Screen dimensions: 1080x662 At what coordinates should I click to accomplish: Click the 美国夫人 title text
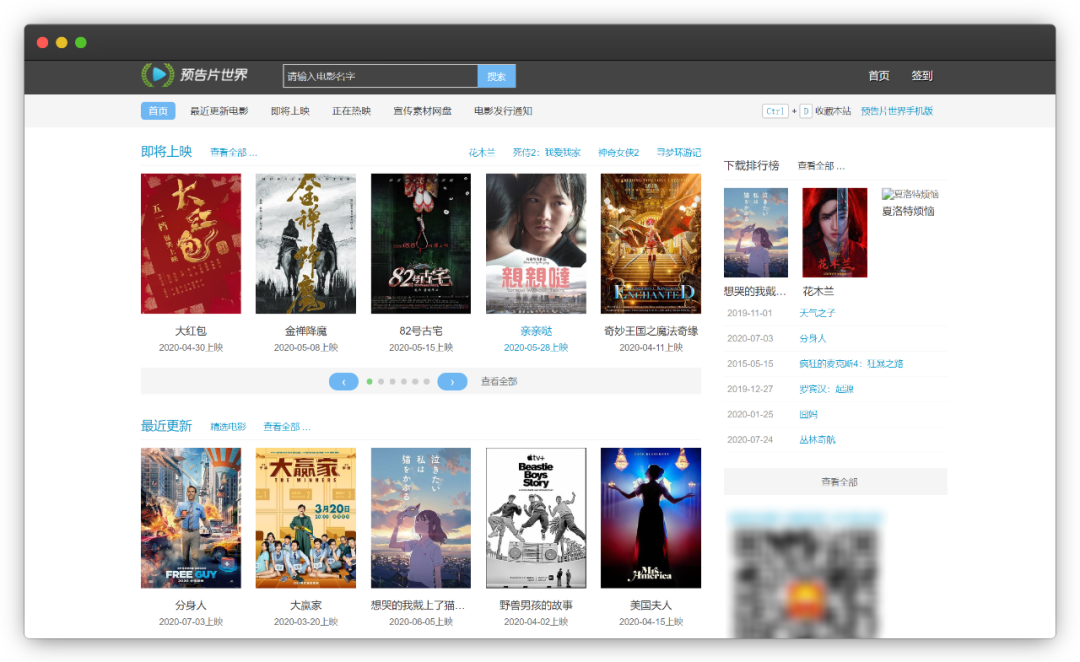(651, 606)
